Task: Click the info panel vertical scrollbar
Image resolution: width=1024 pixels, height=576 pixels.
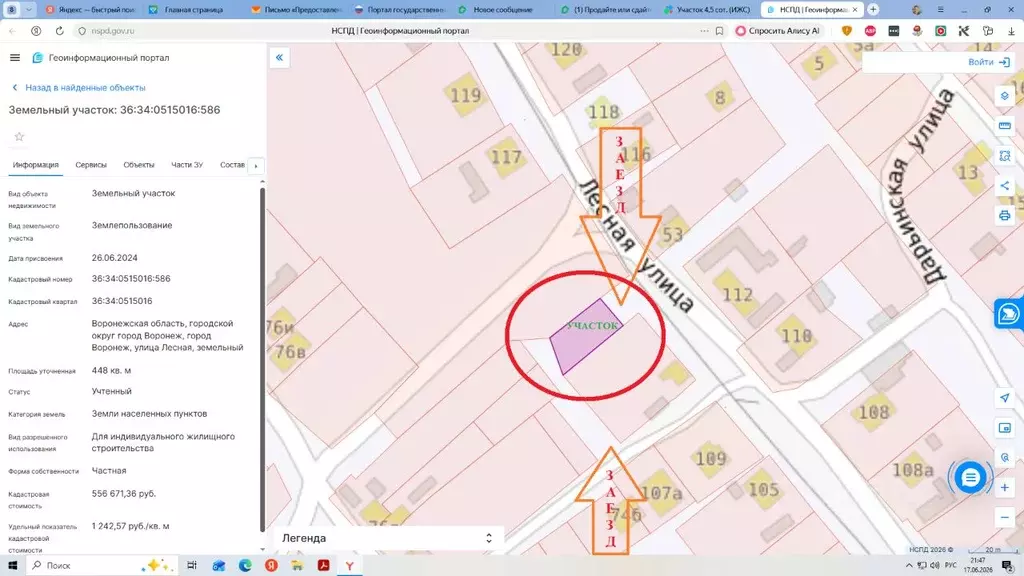Action: tap(263, 359)
